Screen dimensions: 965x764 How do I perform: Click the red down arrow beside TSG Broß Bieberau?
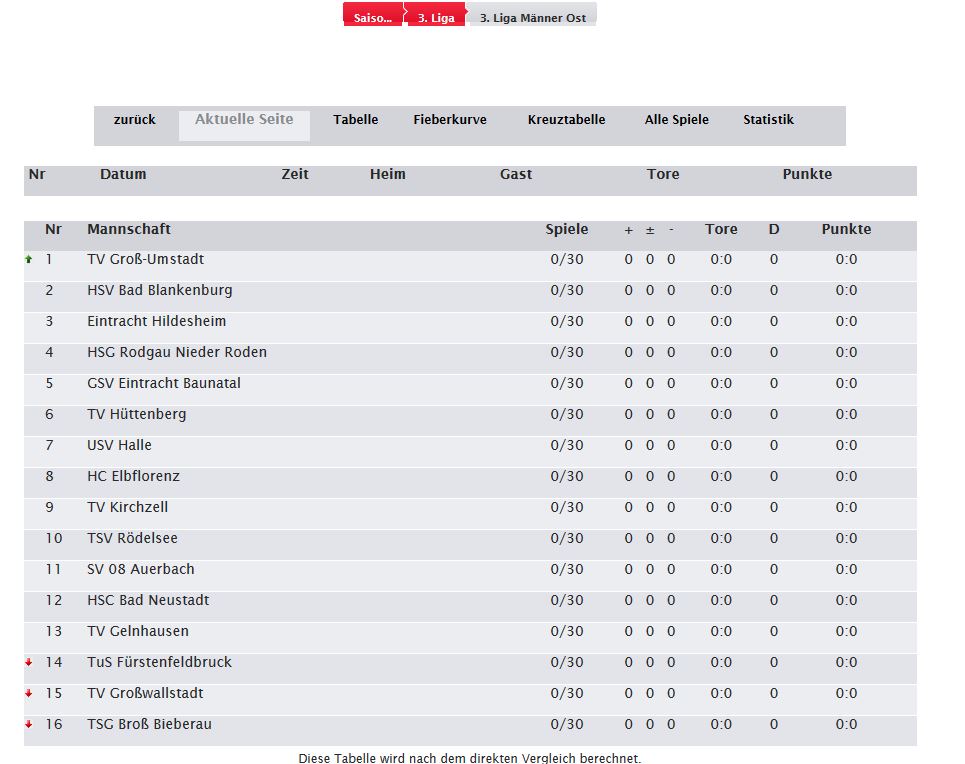29,724
